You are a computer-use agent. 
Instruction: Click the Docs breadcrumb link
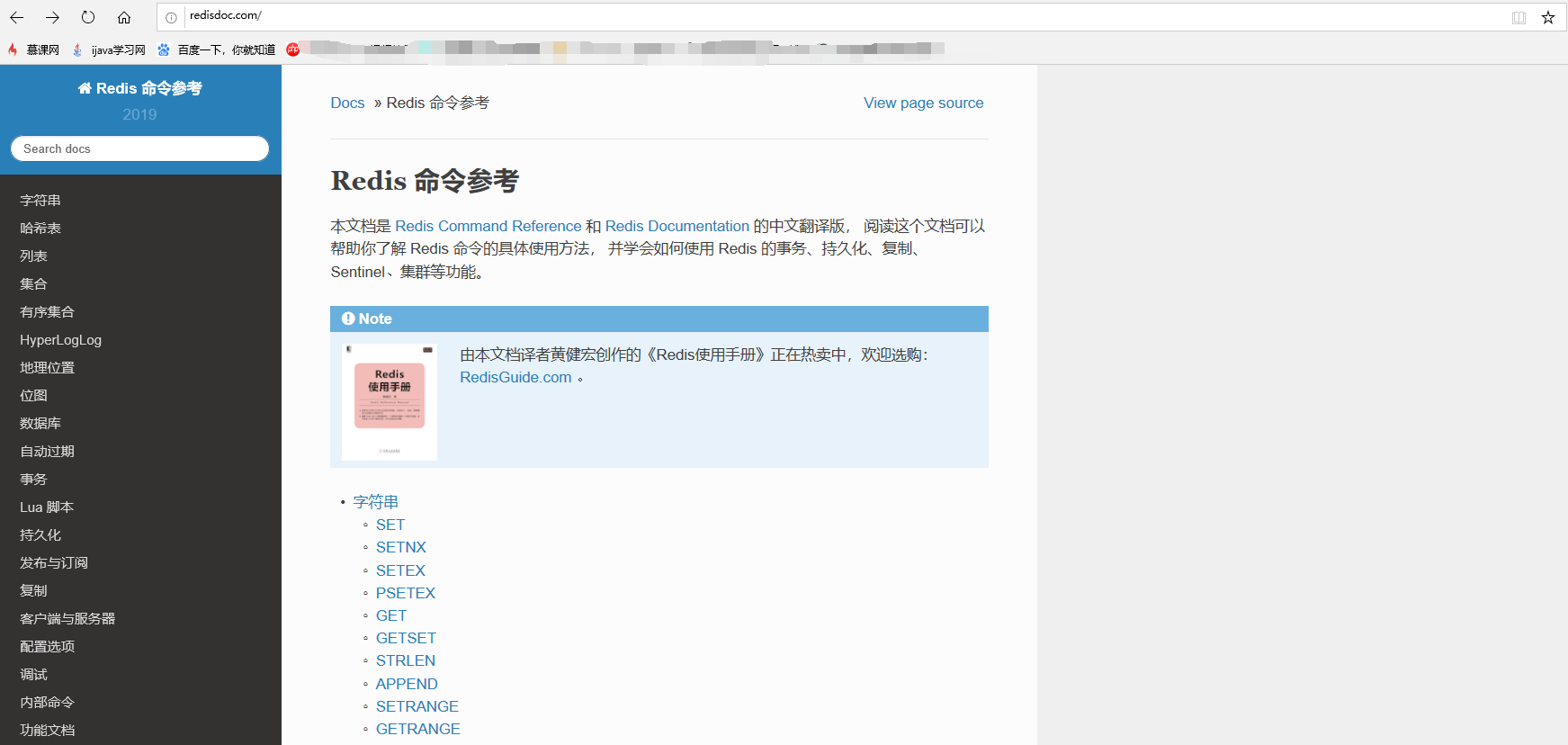tap(347, 103)
